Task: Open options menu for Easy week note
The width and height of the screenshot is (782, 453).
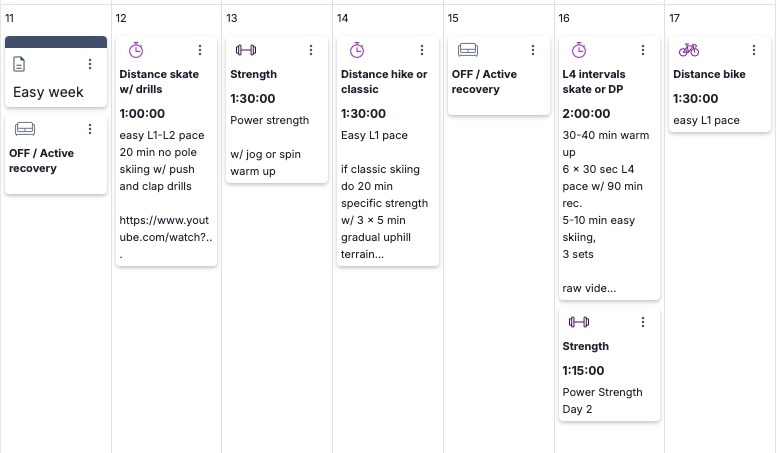Action: [90, 64]
